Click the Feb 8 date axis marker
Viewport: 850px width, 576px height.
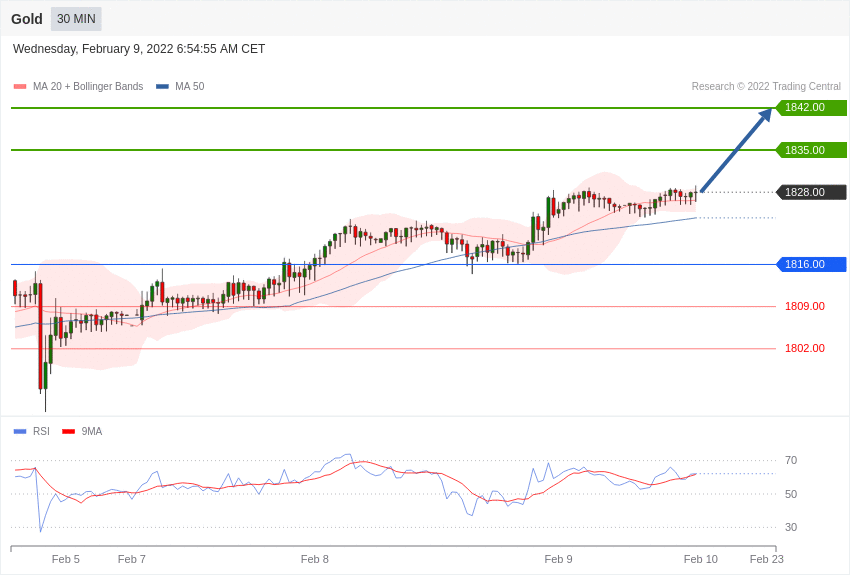314,559
